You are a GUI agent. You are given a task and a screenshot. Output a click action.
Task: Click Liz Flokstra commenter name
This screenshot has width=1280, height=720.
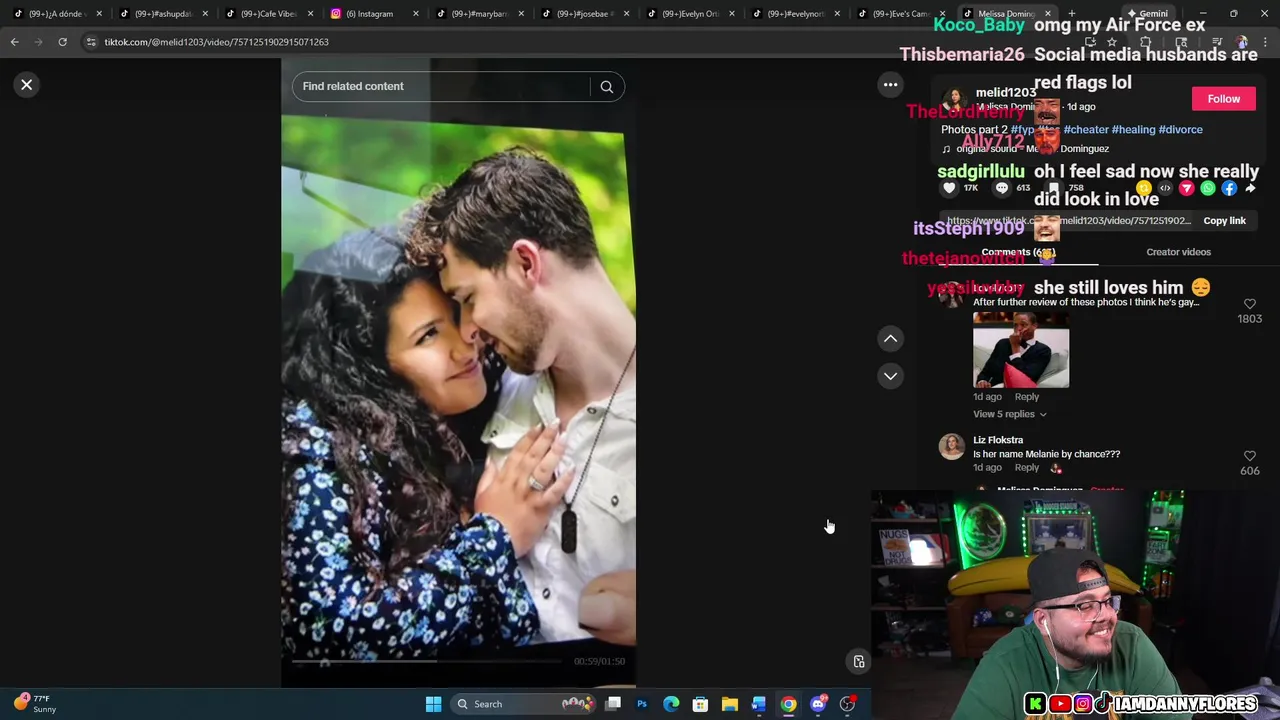click(998, 440)
